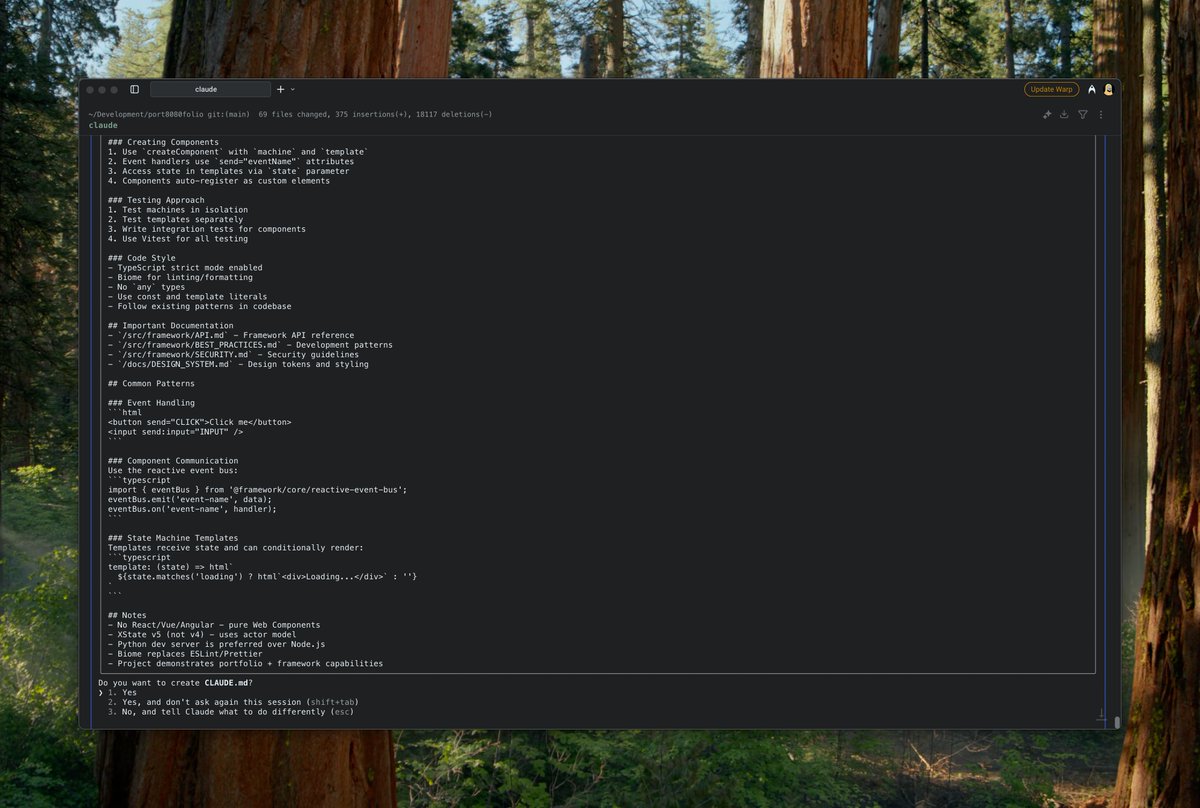
Task: Click the button send="CLICK" code line
Action: pos(199,422)
